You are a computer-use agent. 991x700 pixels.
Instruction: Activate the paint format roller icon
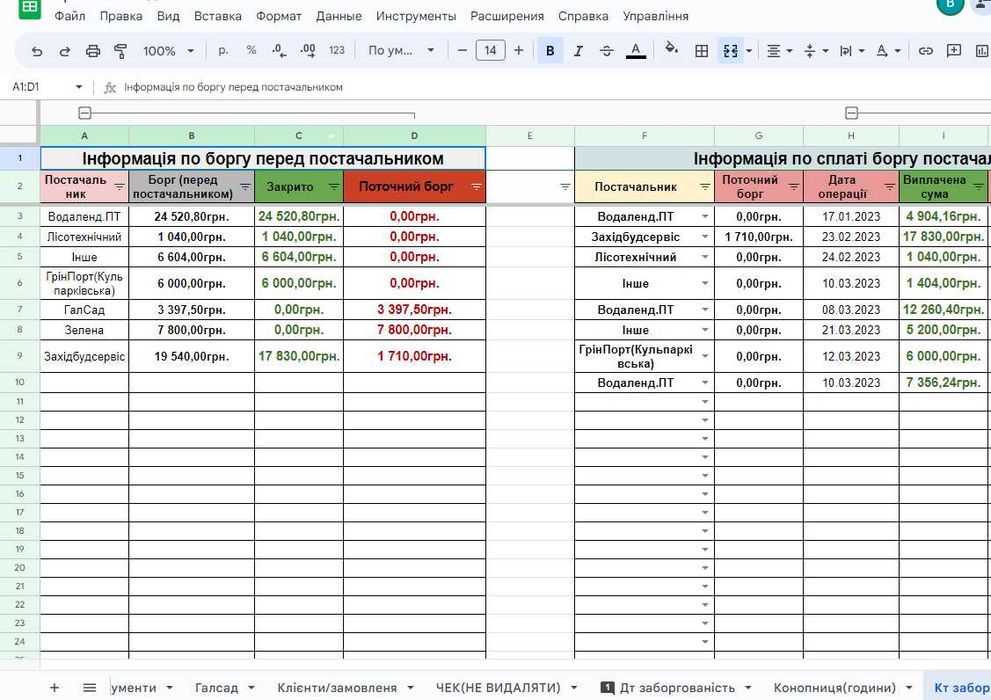point(121,51)
